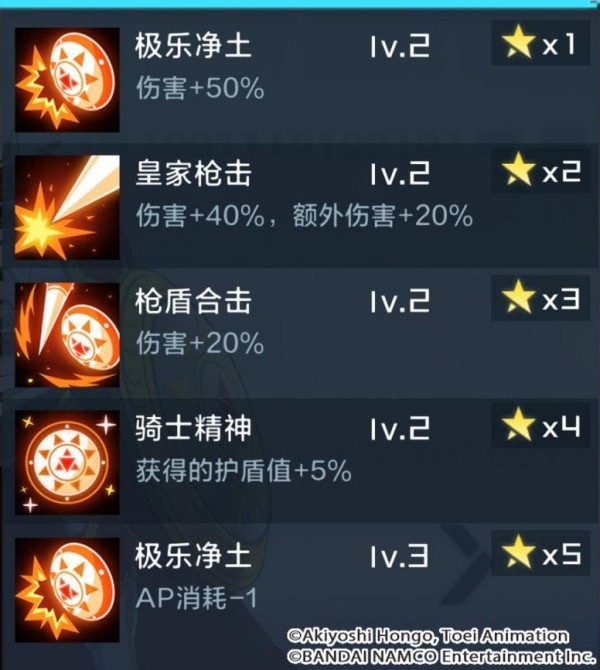Viewport: 600px width, 670px height.
Task: Select lv.2 label in 皇家枪击 row
Action: pyautogui.click(x=400, y=174)
